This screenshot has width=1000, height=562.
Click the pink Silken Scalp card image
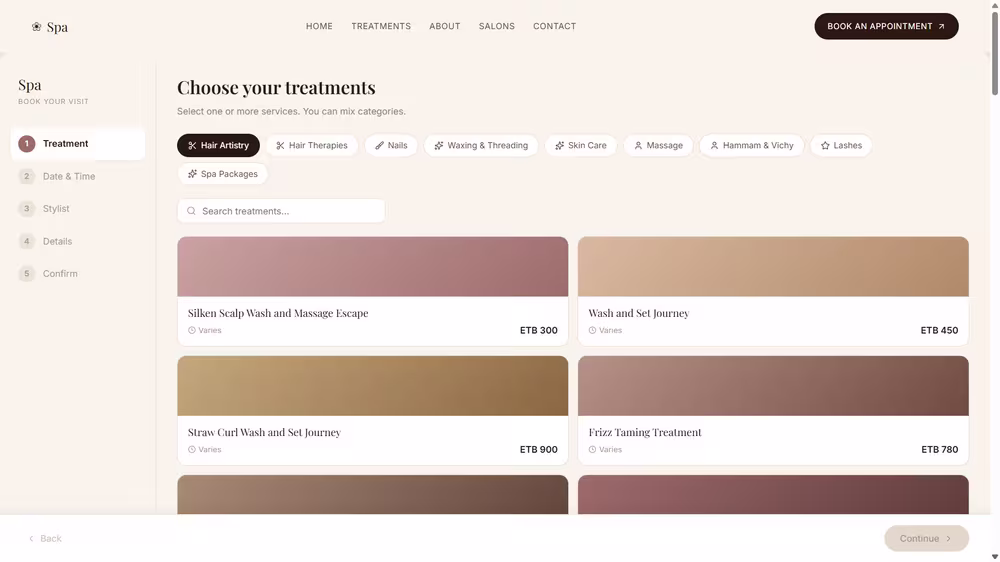pyautogui.click(x=372, y=267)
